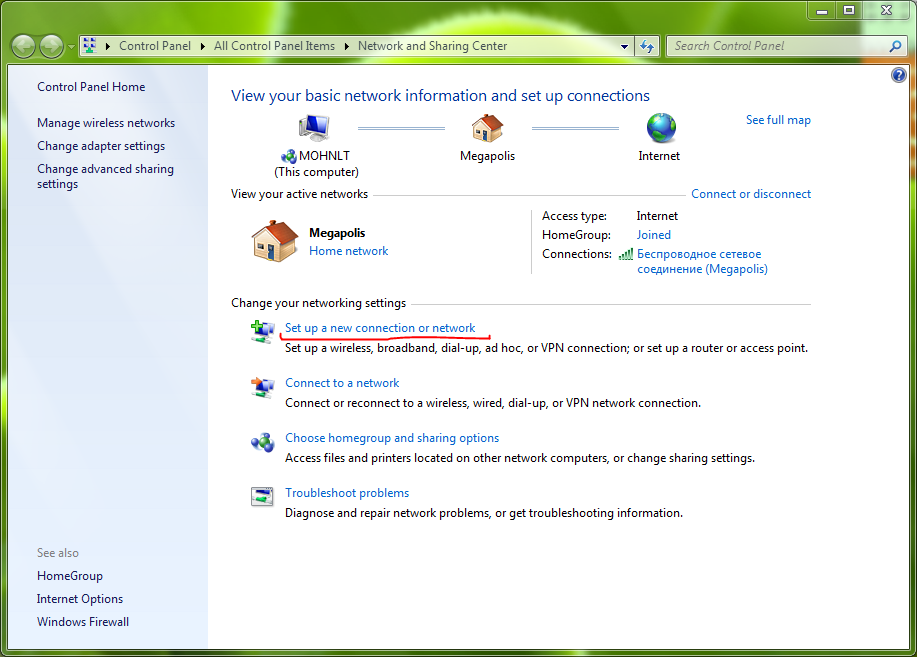
Task: Expand the address bar history dropdown
Action: [625, 46]
